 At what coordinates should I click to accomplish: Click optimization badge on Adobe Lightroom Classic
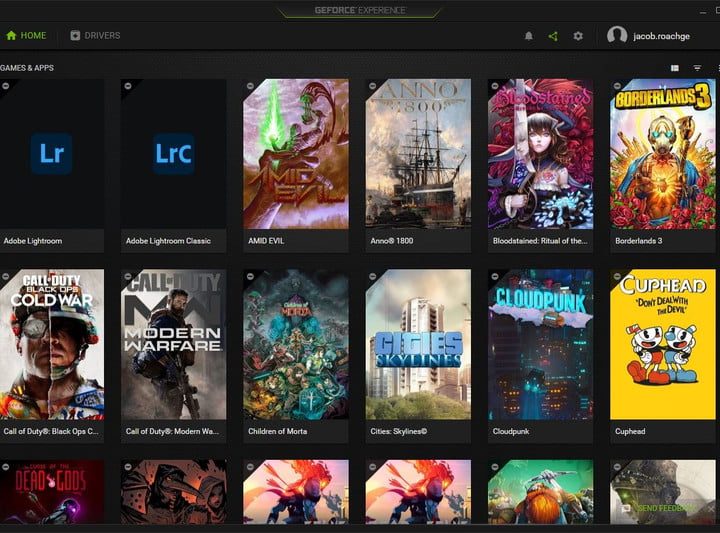pos(128,86)
